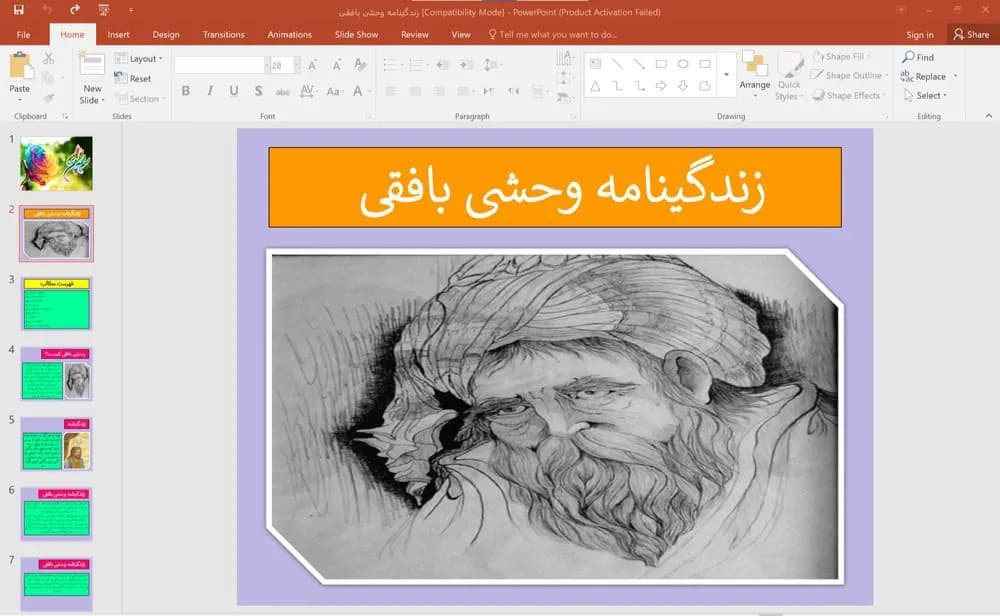Click the New Slide icon
Screen dimensions: 1000x616
click(92, 64)
